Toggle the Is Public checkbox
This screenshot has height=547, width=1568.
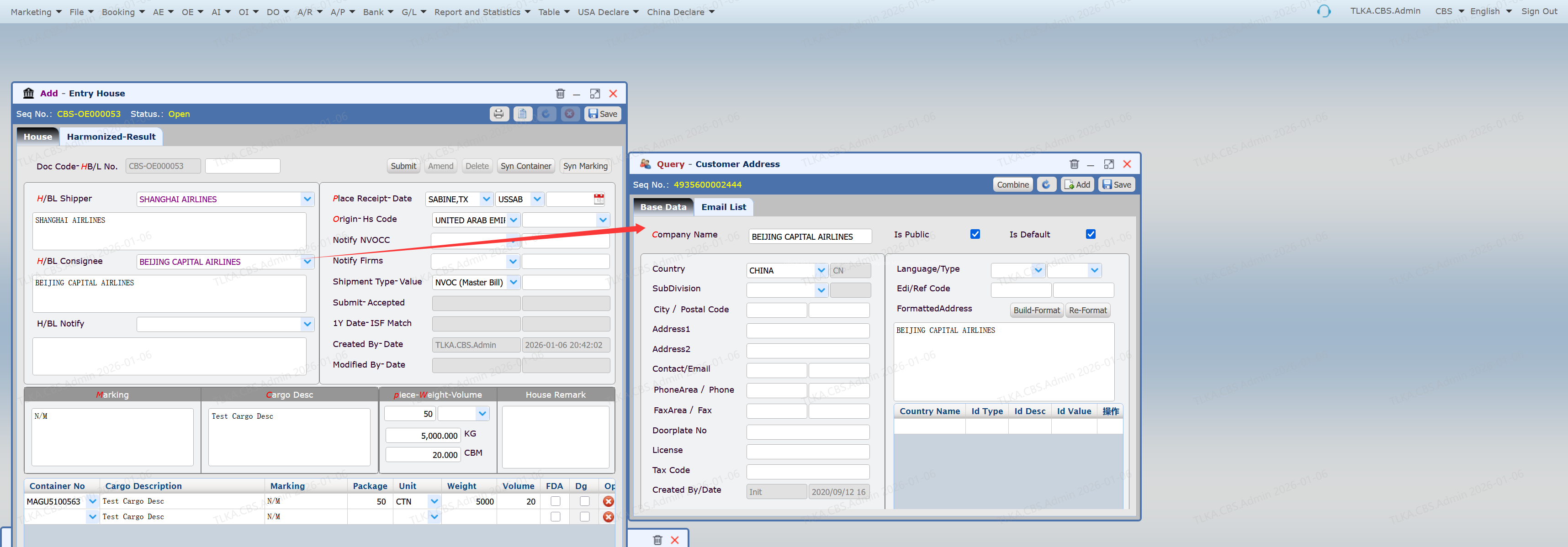tap(975, 234)
